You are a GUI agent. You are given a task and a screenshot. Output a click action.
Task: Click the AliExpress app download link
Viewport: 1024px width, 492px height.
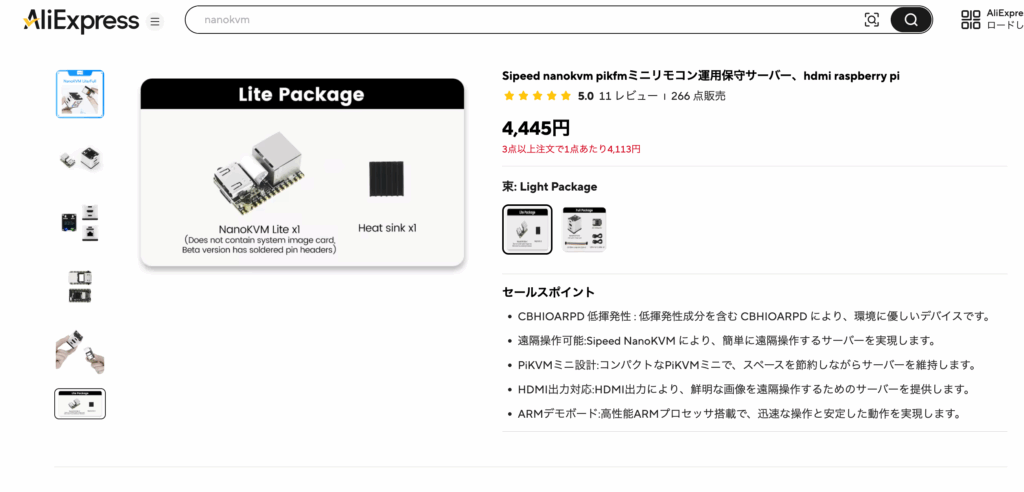click(x=1004, y=20)
